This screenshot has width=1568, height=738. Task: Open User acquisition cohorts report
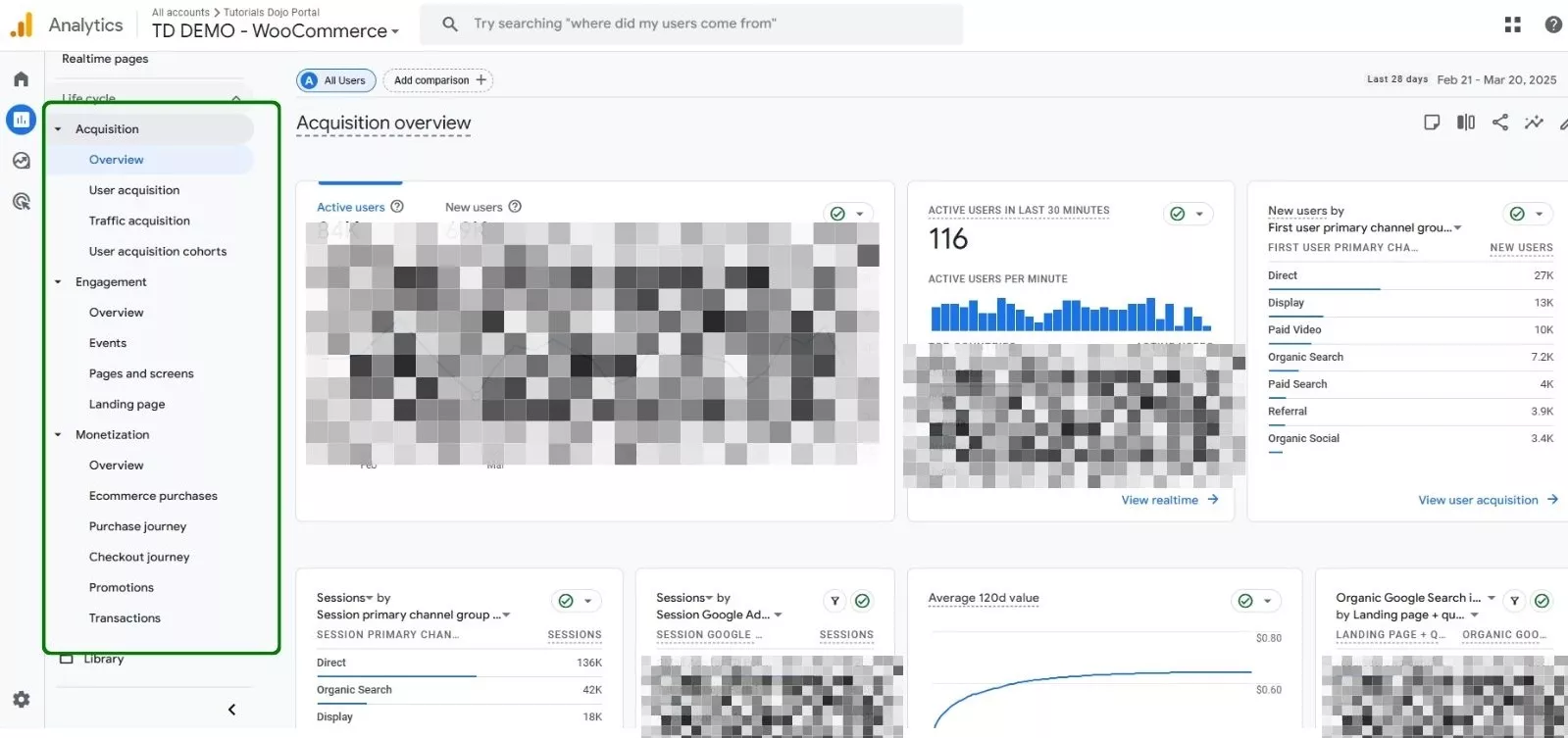click(158, 251)
